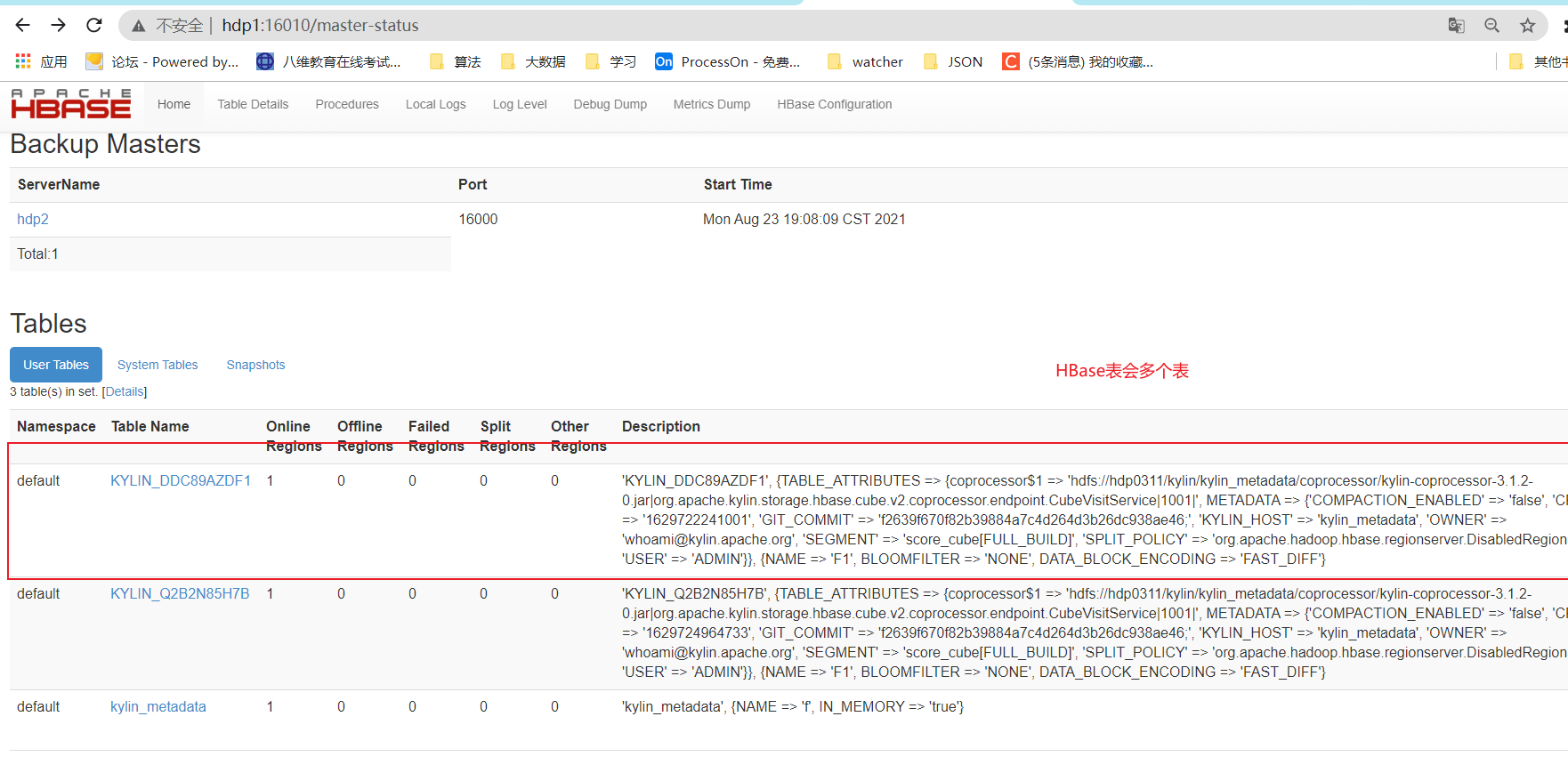Open the Table Details nav item
1568x781 pixels.
[x=253, y=104]
